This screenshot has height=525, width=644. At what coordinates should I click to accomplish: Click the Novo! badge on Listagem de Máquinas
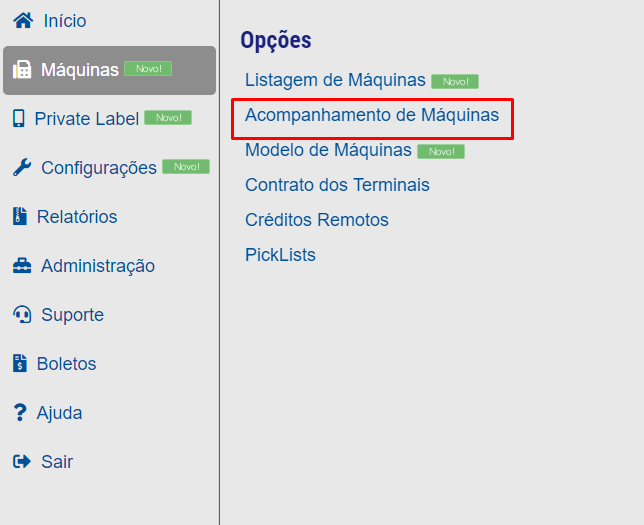click(x=455, y=81)
